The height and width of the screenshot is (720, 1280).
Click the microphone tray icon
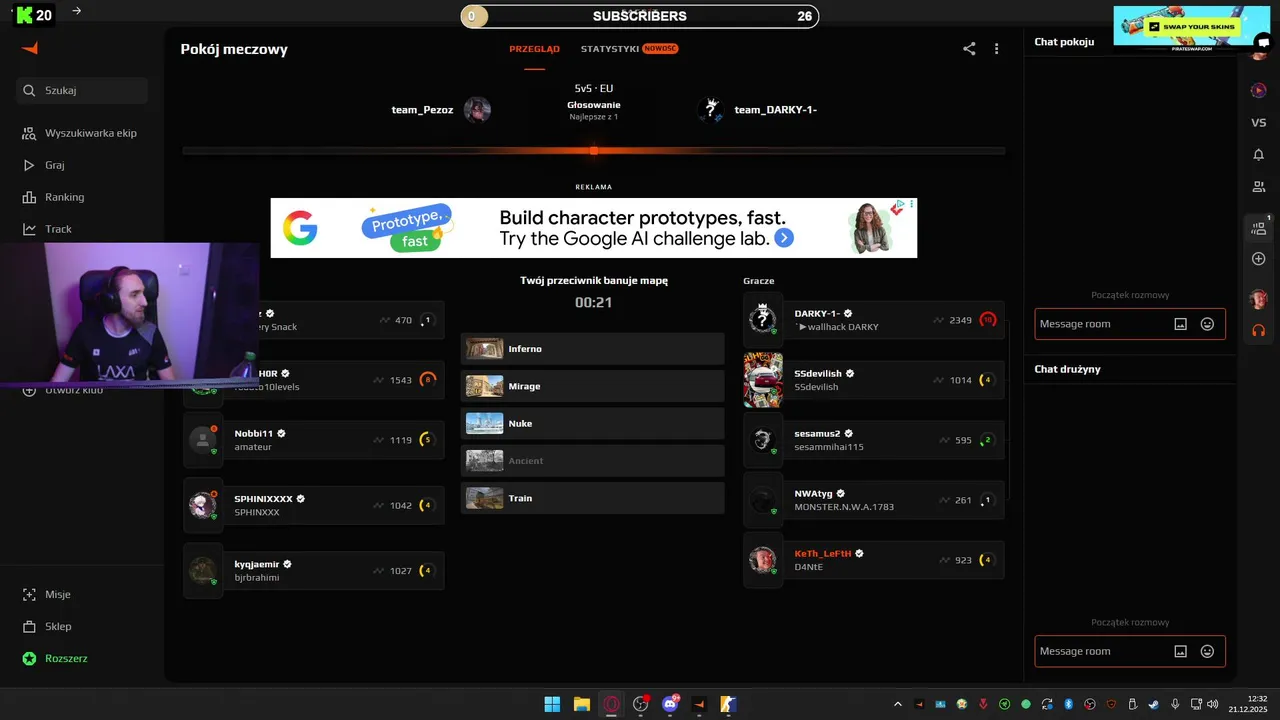1175,704
